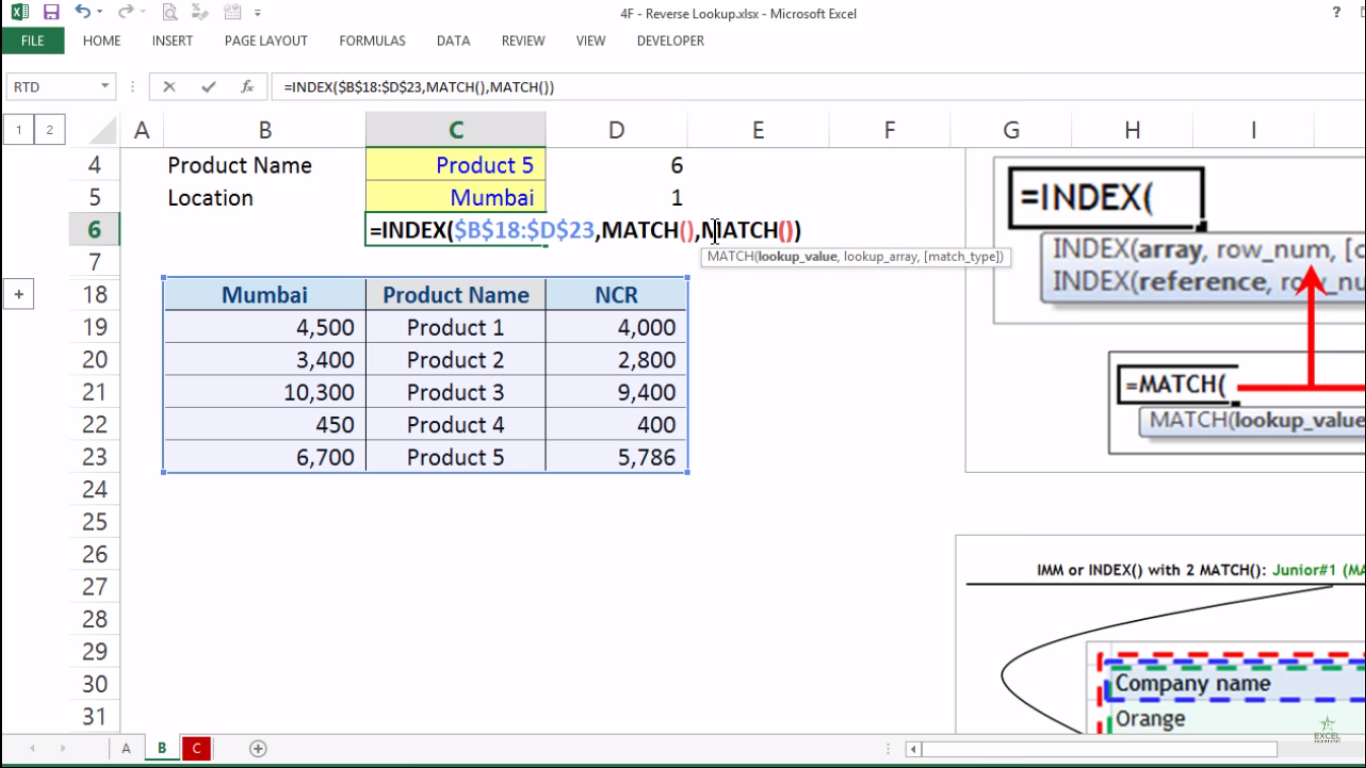Undo the last action
Image resolution: width=1366 pixels, height=768 pixels.
[x=82, y=13]
